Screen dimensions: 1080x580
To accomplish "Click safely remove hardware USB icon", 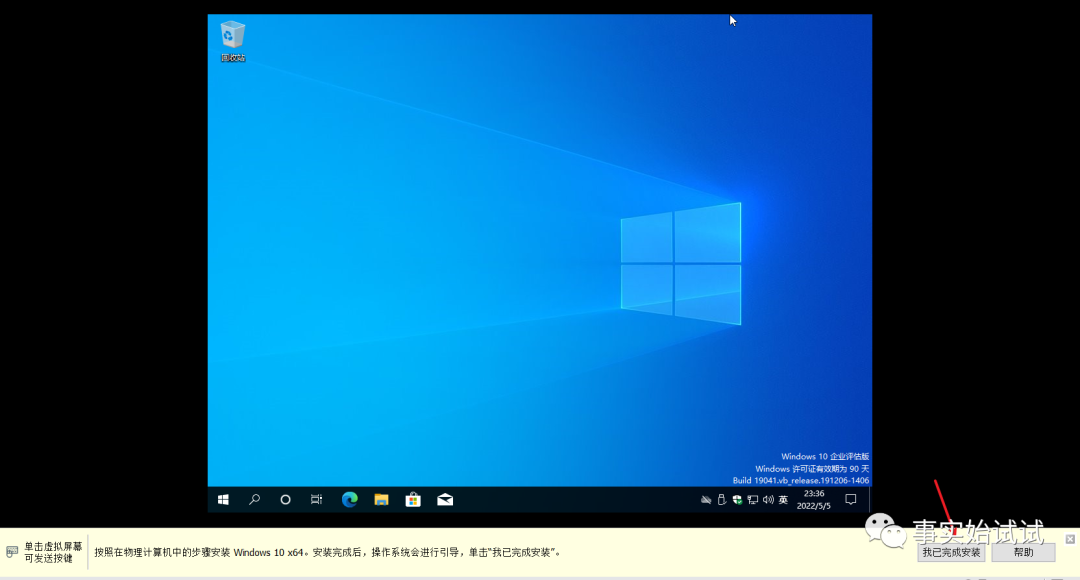I will [x=721, y=500].
